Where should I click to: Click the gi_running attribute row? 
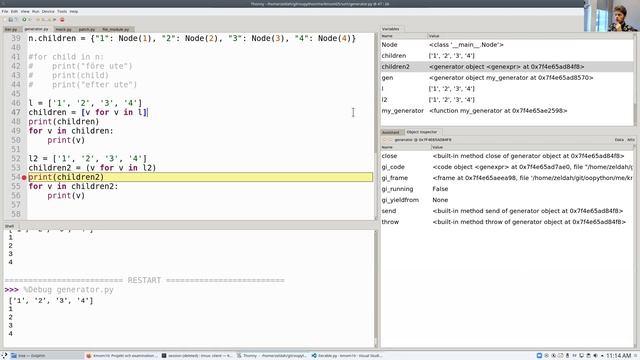(507, 189)
